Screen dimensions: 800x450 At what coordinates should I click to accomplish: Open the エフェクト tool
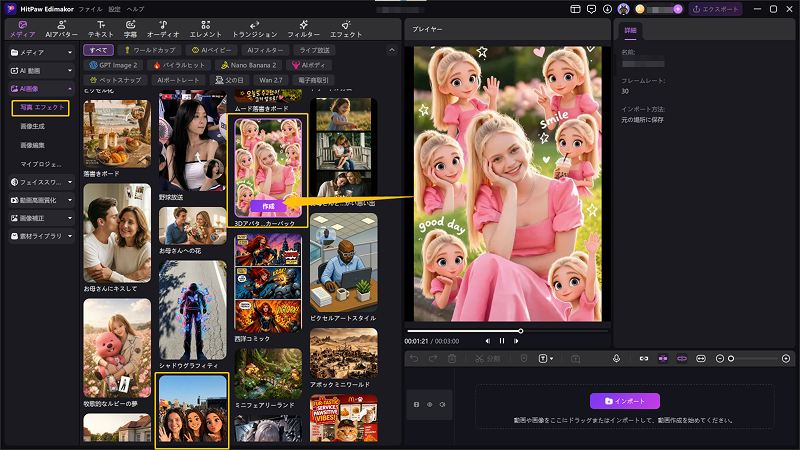point(346,29)
